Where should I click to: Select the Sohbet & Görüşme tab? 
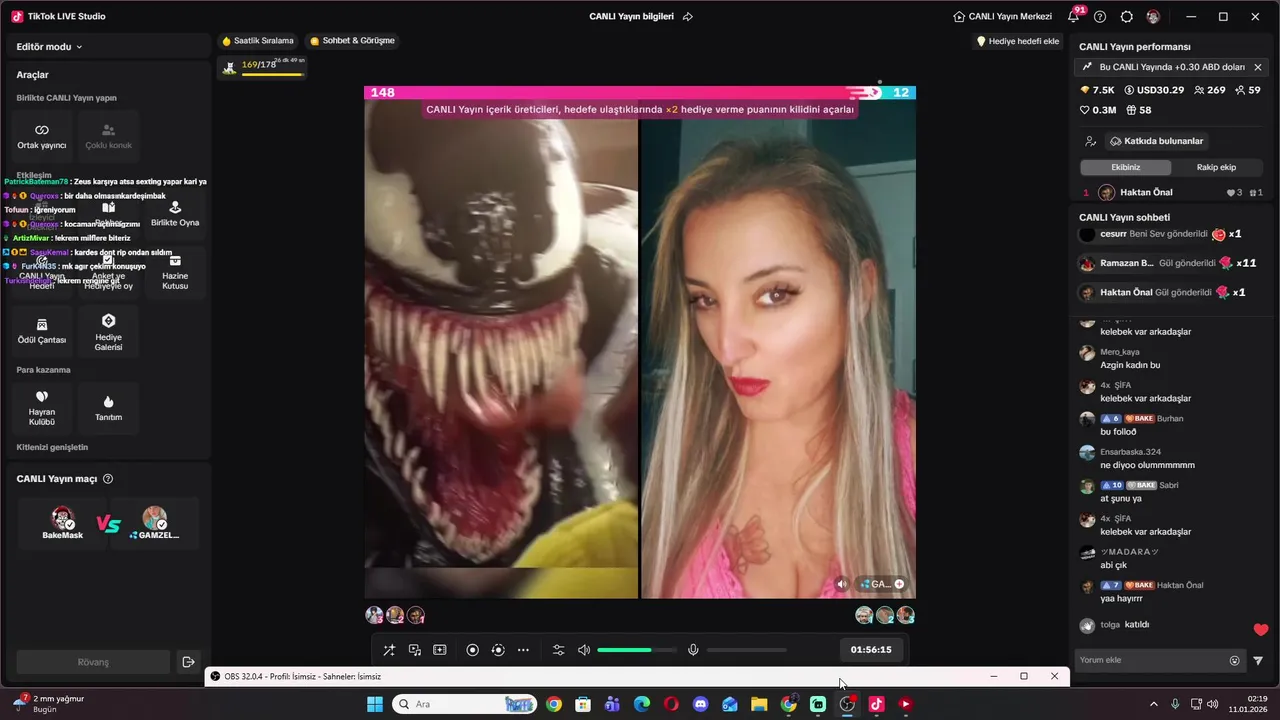click(352, 41)
